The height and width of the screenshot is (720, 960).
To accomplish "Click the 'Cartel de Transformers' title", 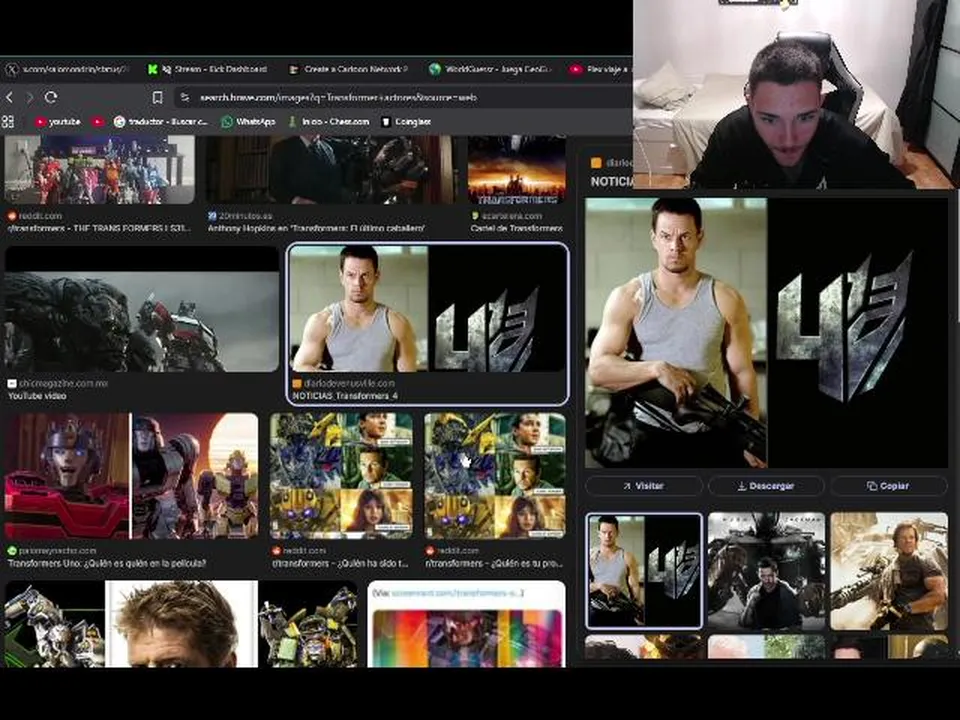I will (517, 228).
